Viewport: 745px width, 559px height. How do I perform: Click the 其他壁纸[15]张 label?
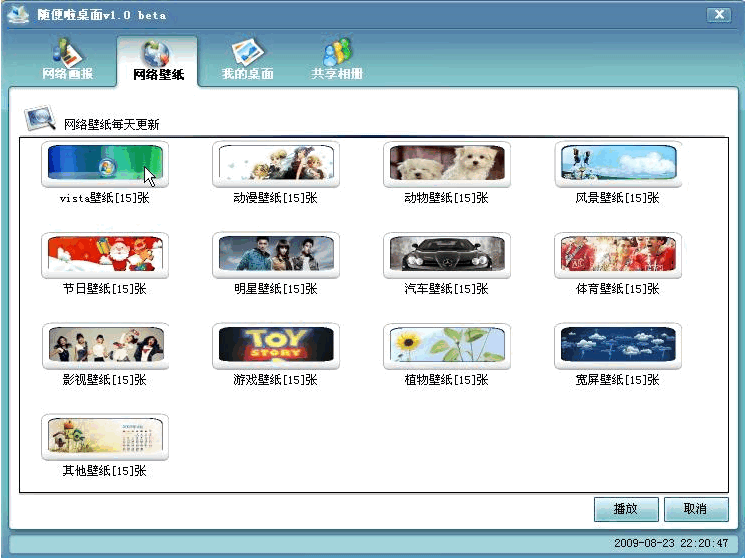(105, 471)
